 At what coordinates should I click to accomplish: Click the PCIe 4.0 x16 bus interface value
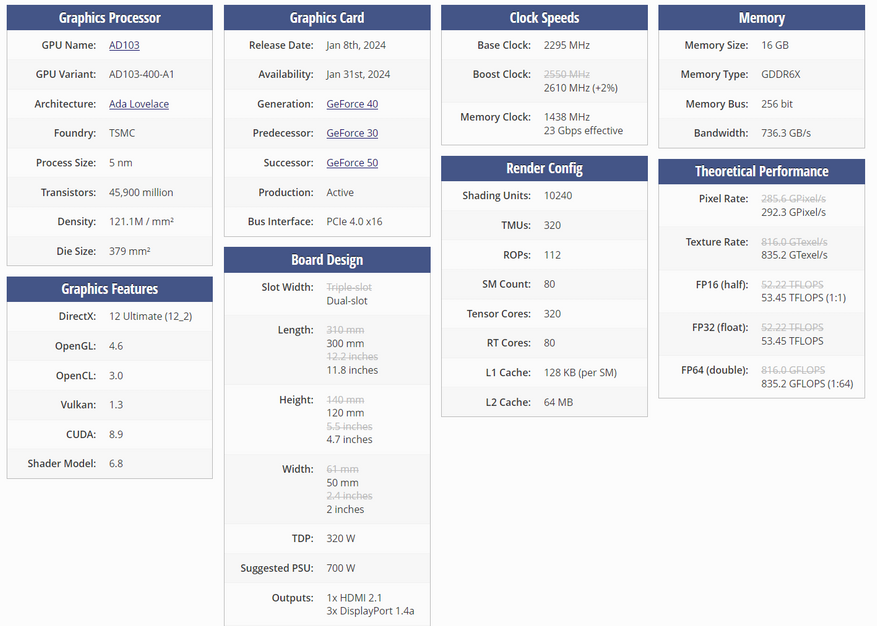[x=355, y=222]
